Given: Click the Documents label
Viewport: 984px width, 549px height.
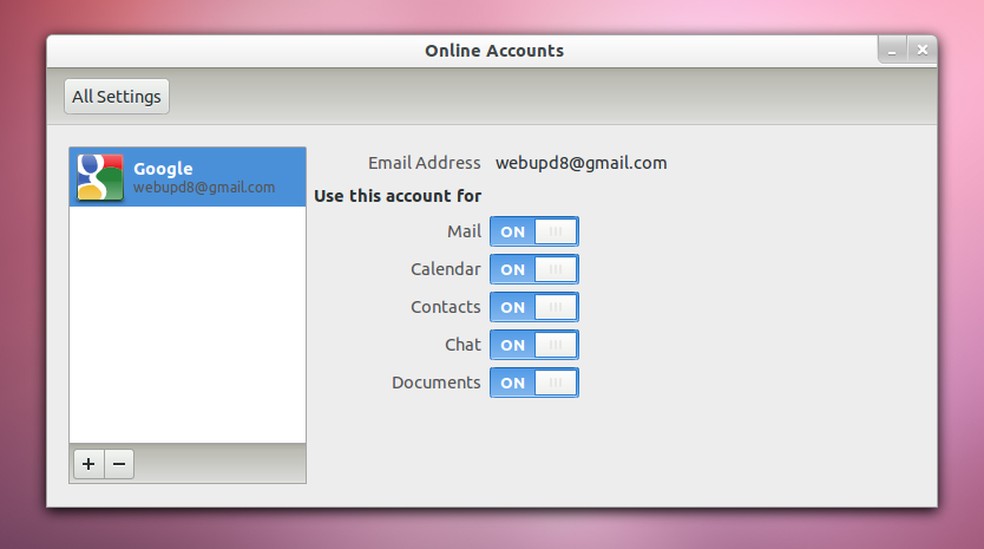Looking at the screenshot, I should (x=436, y=382).
